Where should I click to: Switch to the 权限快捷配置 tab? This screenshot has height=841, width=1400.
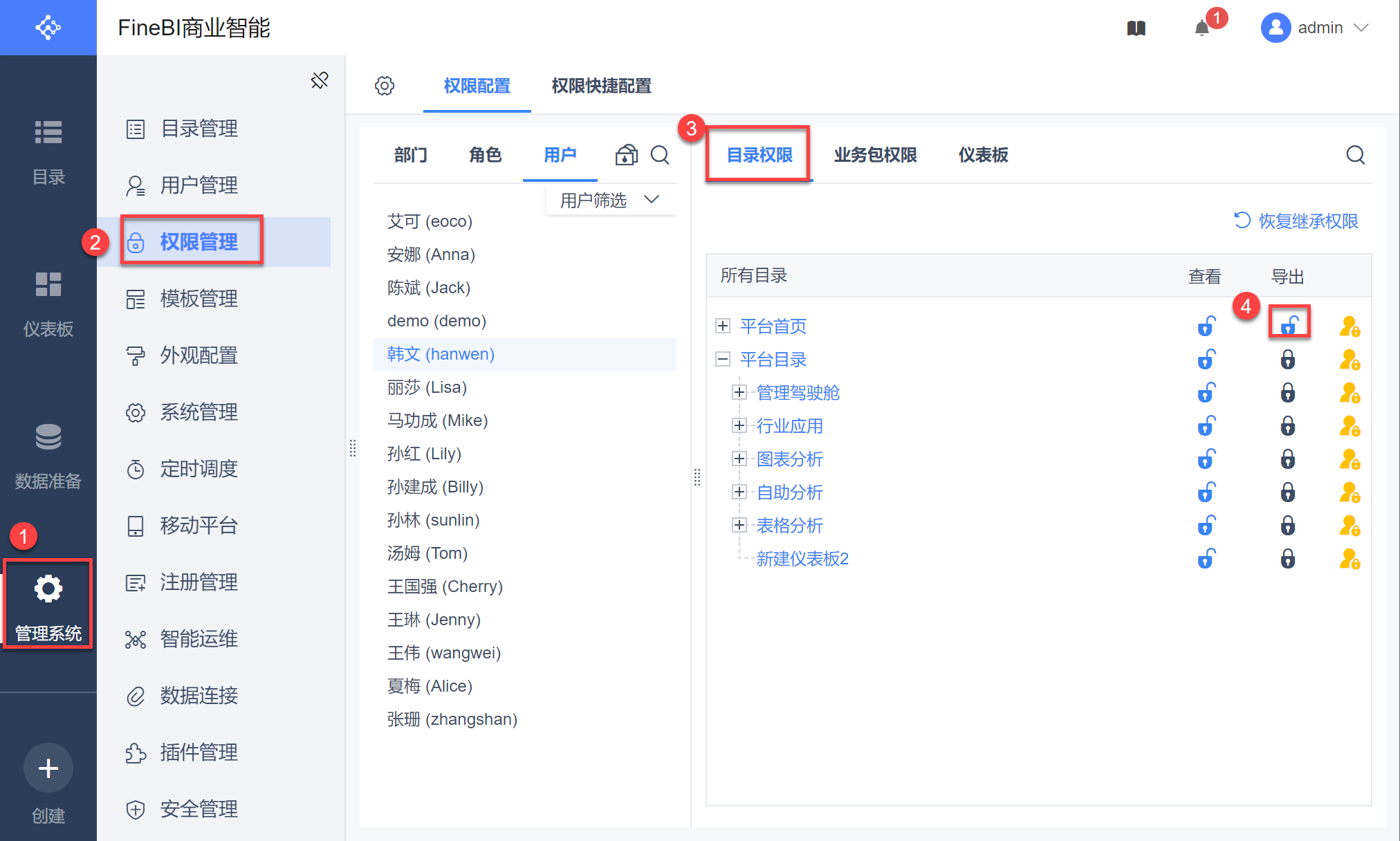[601, 86]
